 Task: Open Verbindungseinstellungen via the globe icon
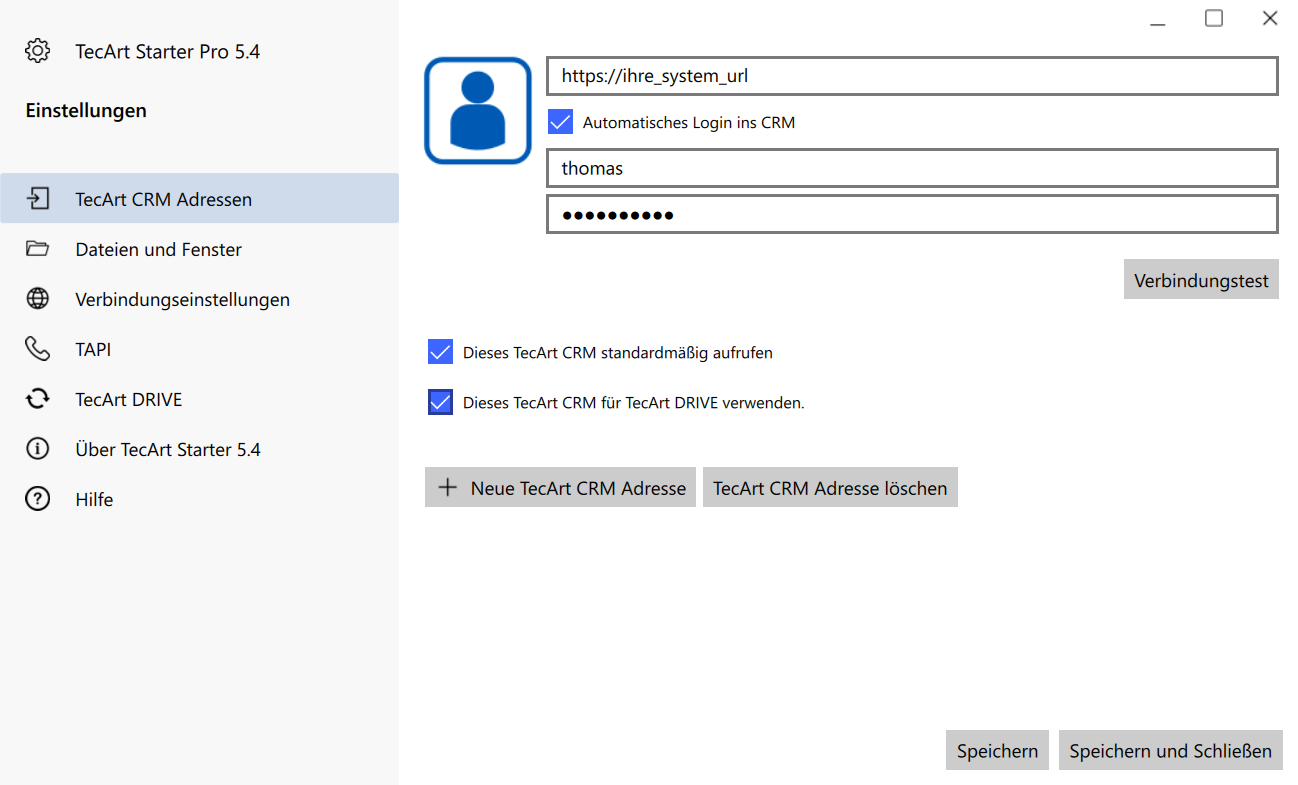click(38, 299)
